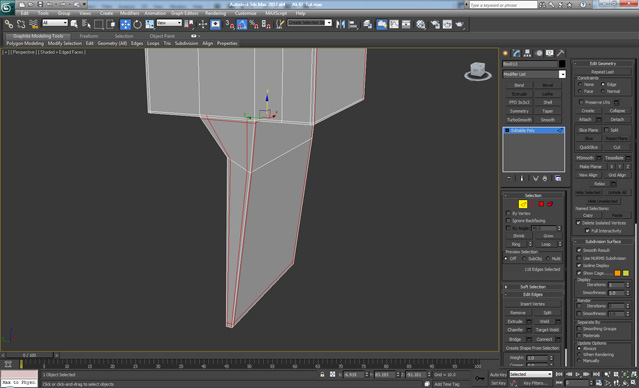The height and width of the screenshot is (388, 639).
Task: Open the reference coordinate system View dropdown
Action: click(169, 23)
